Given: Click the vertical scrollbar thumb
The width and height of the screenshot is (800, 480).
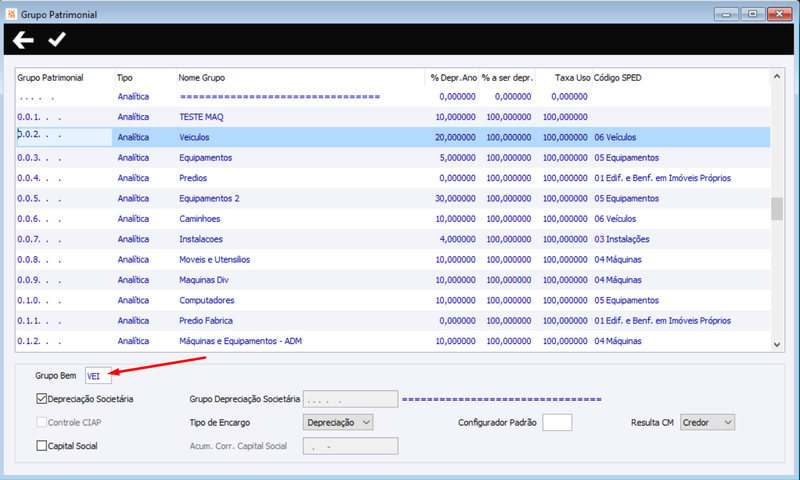Looking at the screenshot, I should pyautogui.click(x=777, y=209).
